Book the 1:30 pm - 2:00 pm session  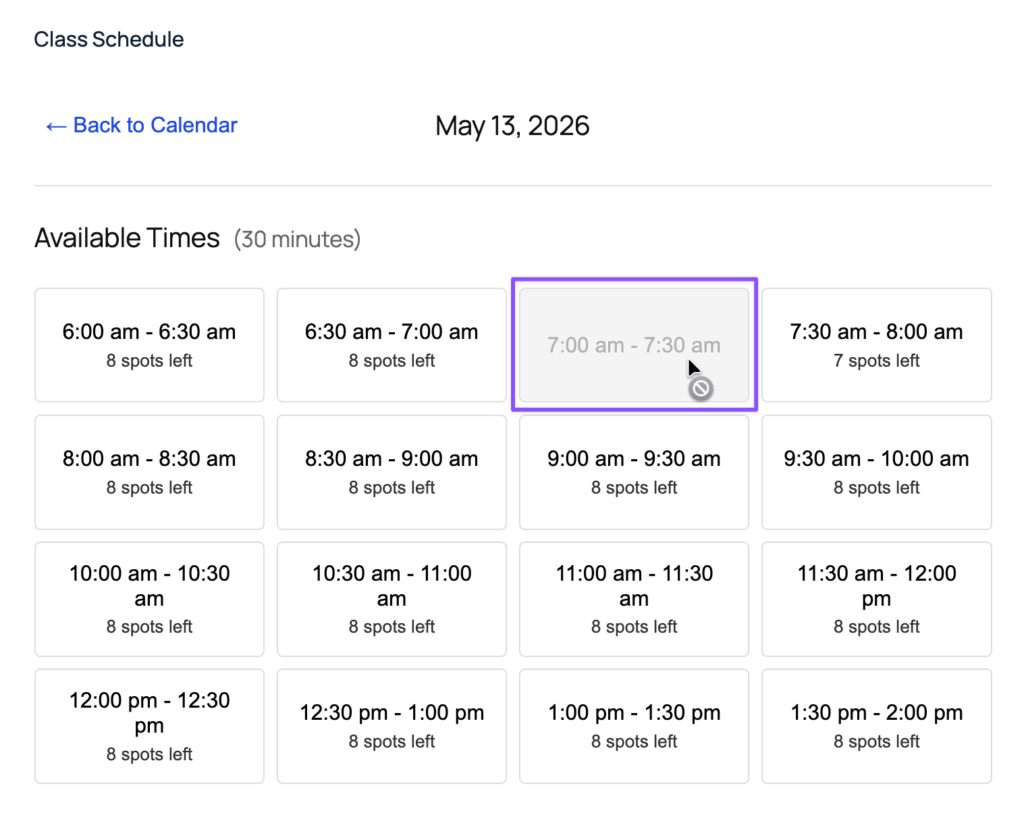point(876,726)
